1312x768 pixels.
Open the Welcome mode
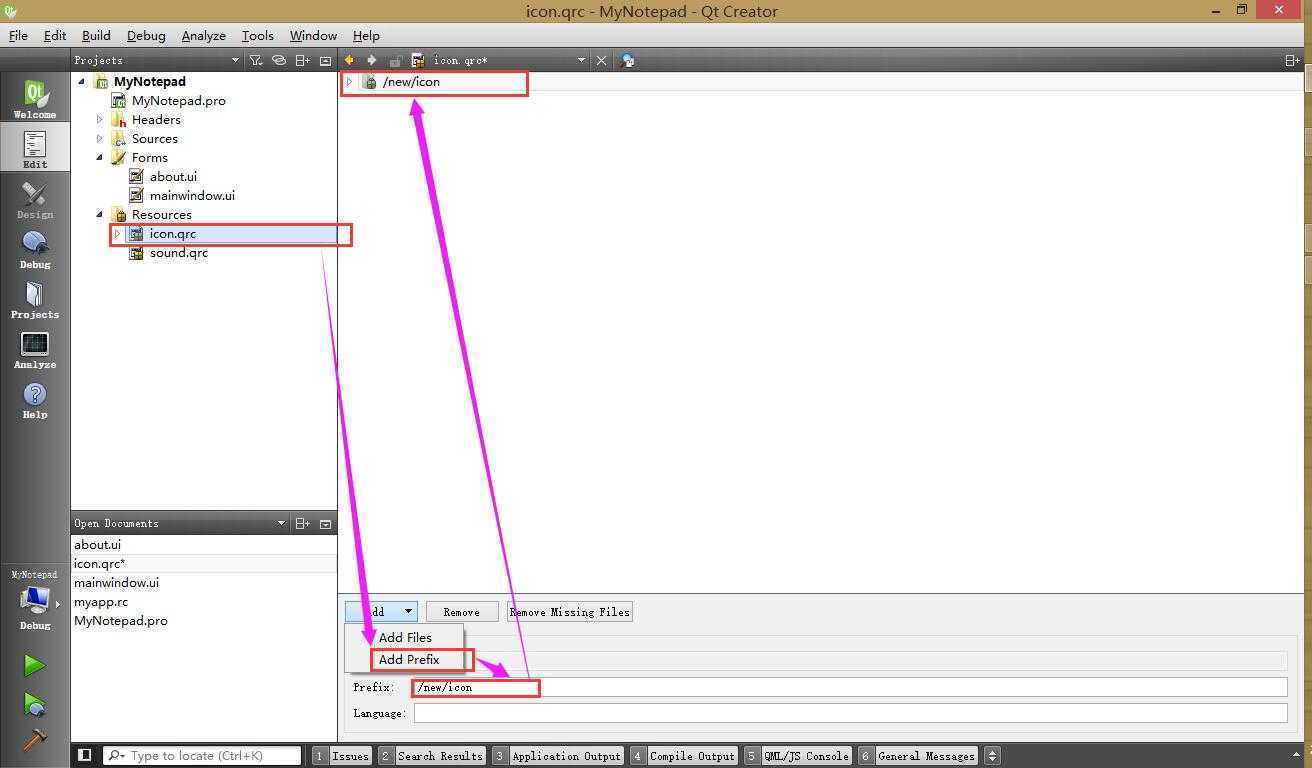pyautogui.click(x=35, y=99)
